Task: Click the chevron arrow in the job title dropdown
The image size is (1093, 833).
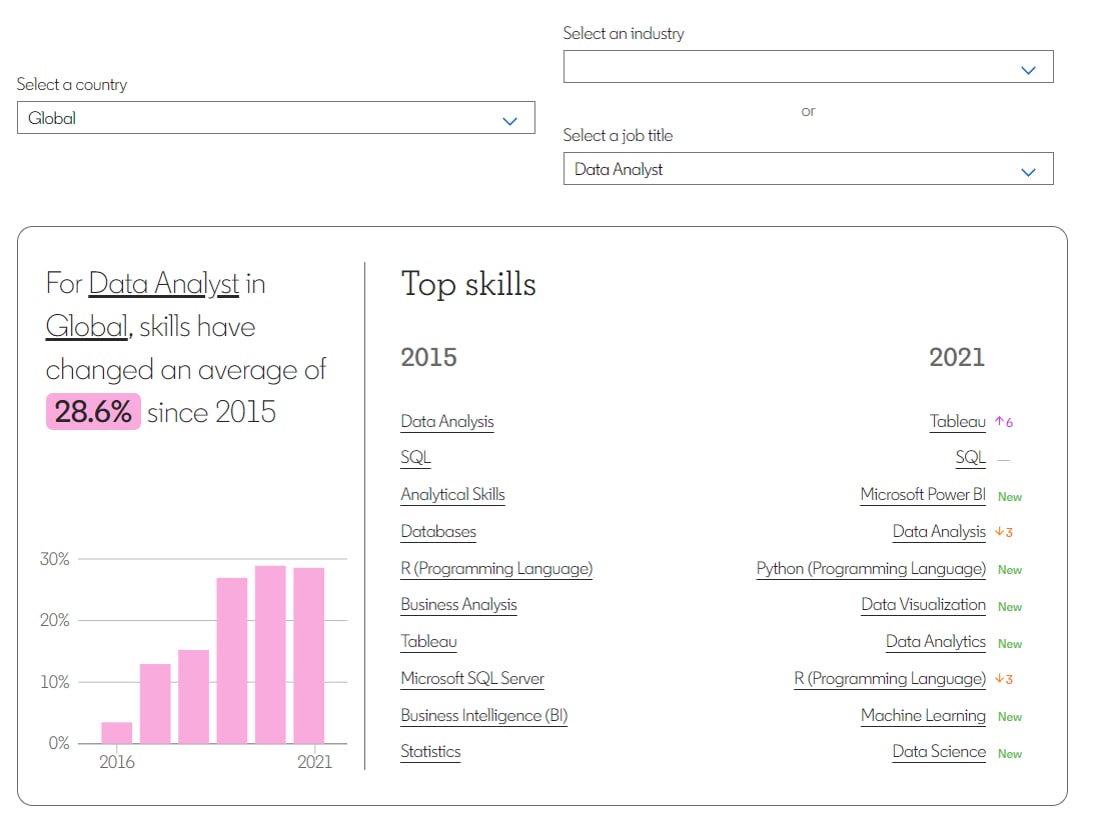Action: point(1028,171)
